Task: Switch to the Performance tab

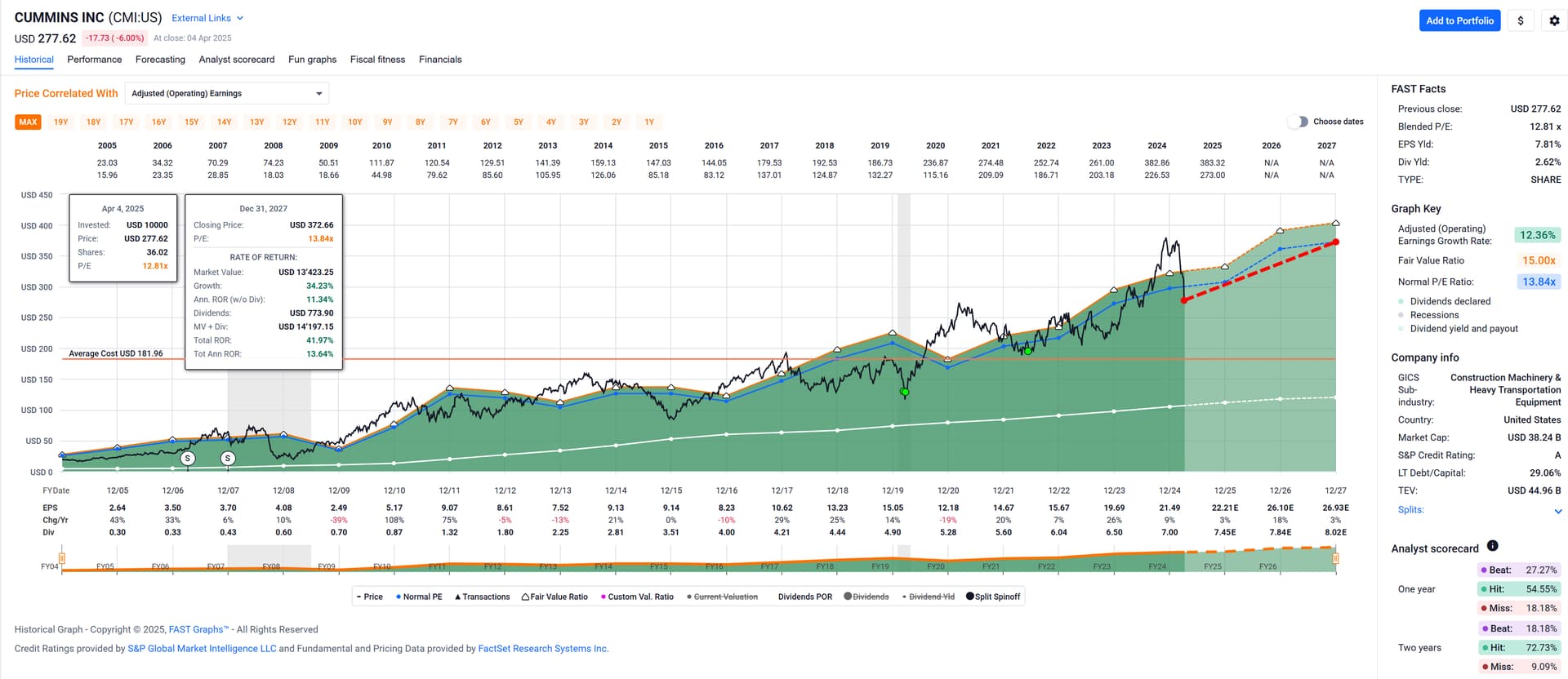Action: point(95,60)
